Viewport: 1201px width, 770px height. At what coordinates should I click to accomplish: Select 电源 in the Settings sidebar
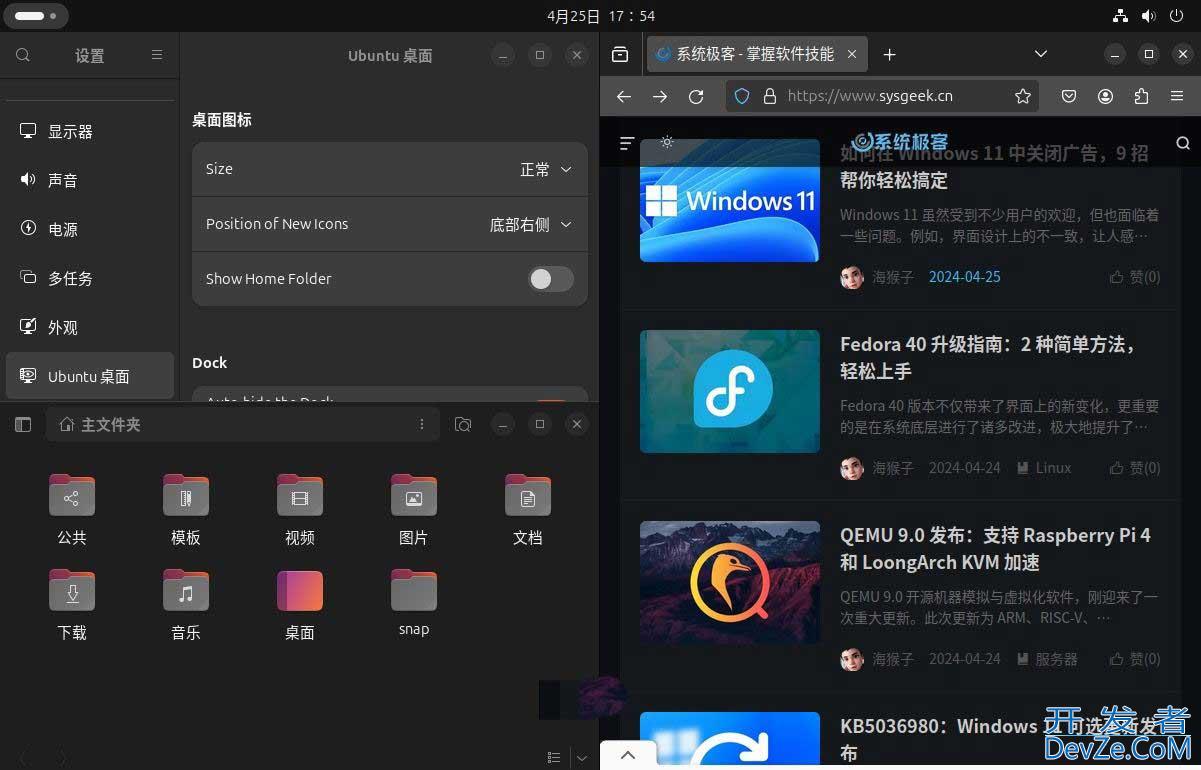coord(90,229)
